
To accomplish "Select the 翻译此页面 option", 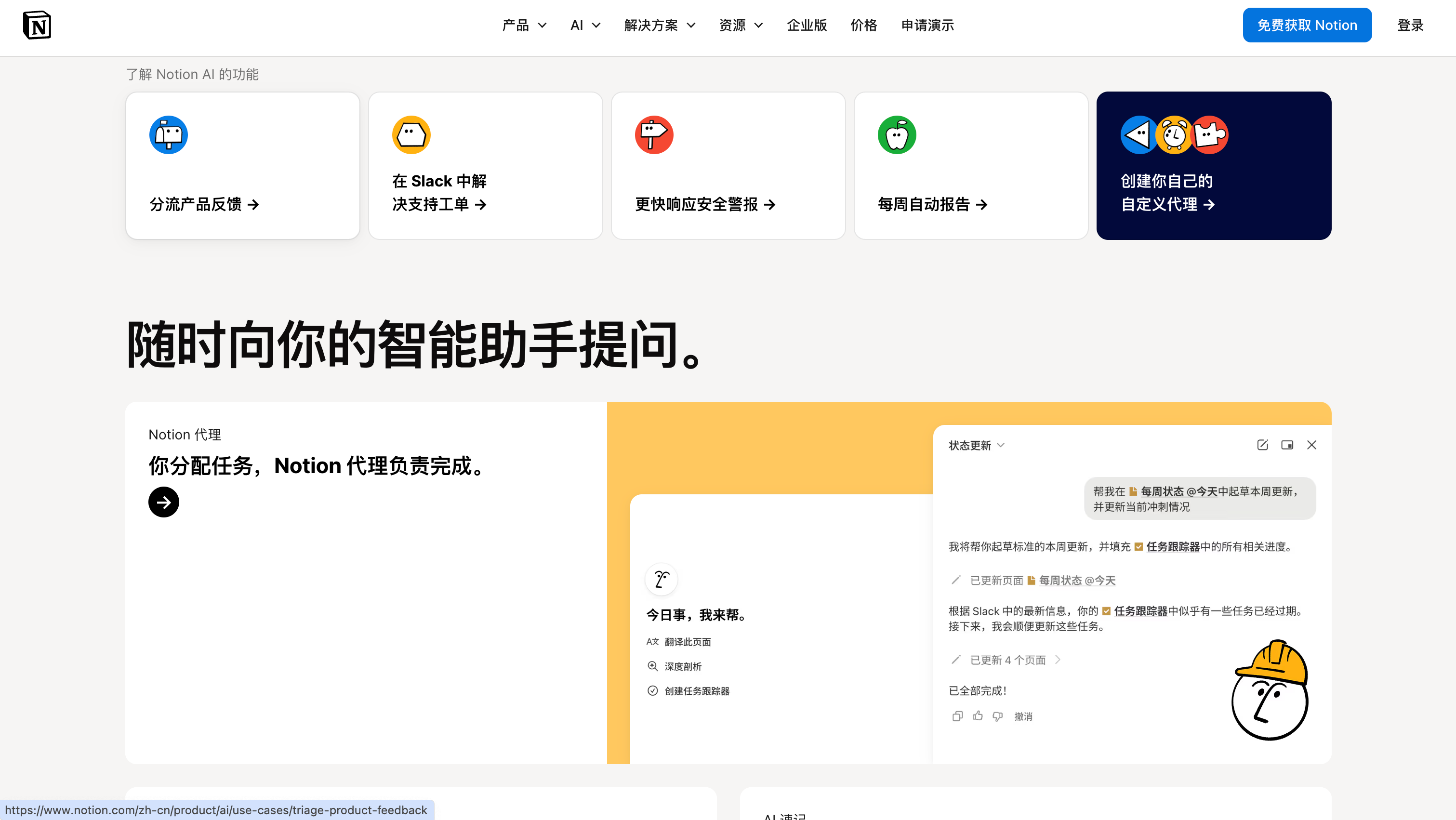I will coord(688,642).
